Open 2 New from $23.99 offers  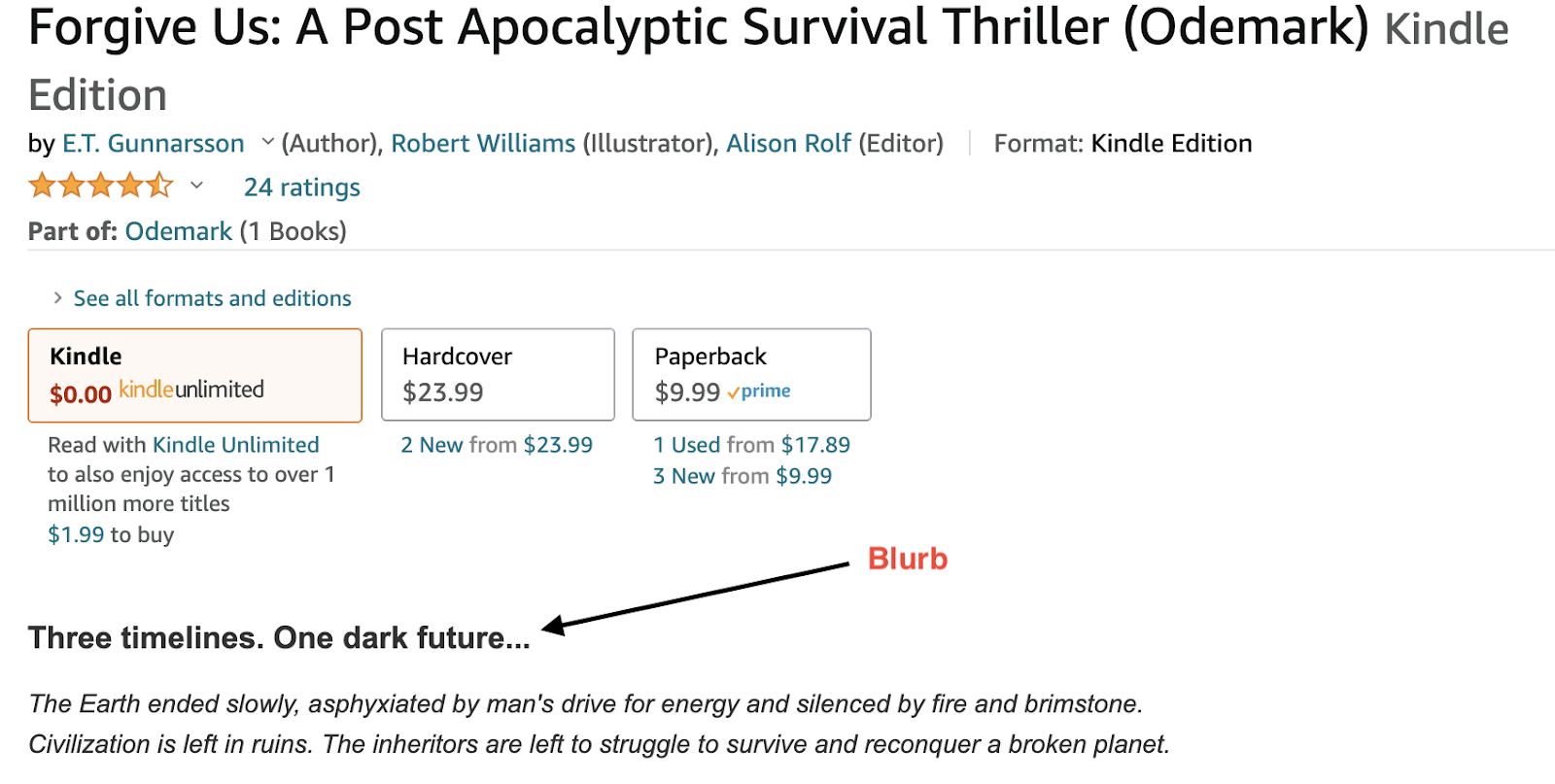[x=497, y=445]
